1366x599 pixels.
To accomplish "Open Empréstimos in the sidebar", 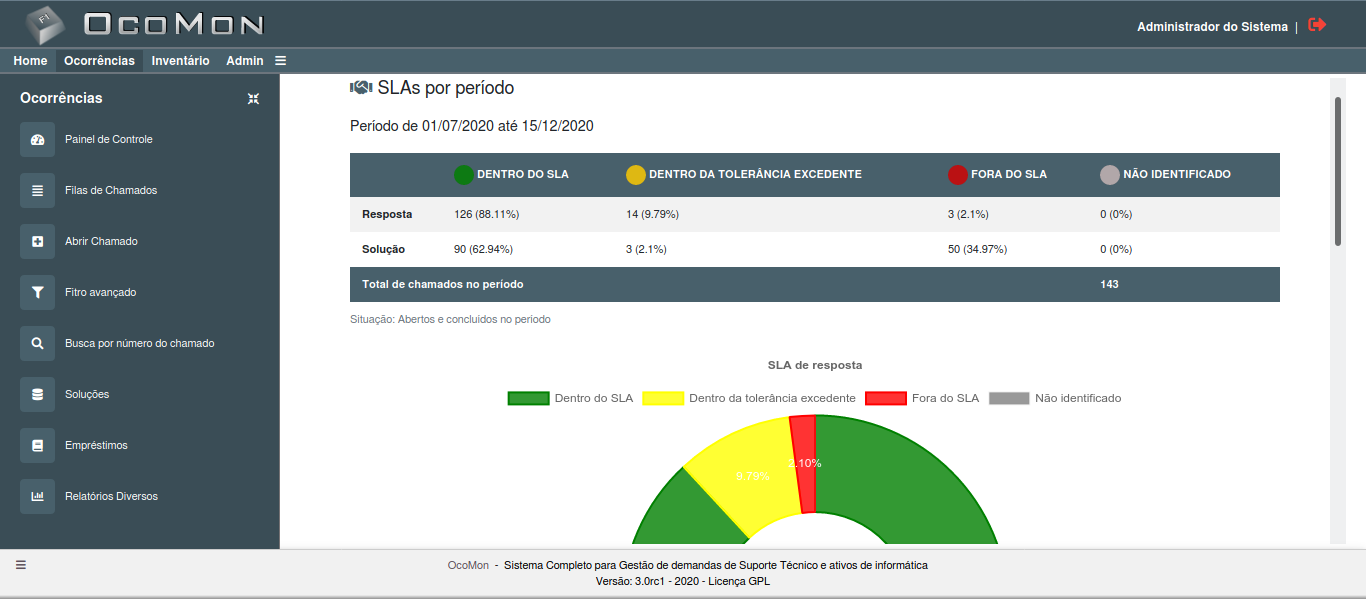I will (96, 445).
